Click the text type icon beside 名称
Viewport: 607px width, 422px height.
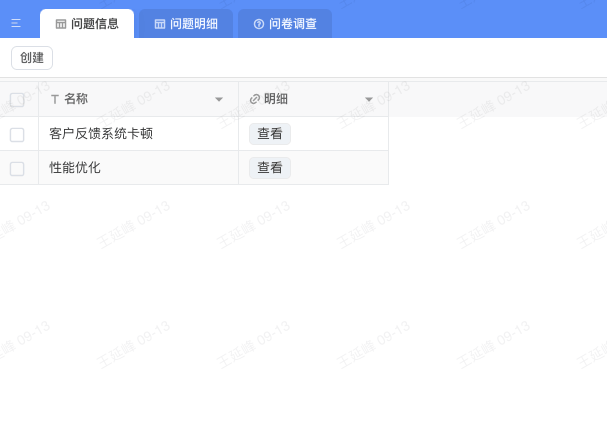click(x=55, y=99)
